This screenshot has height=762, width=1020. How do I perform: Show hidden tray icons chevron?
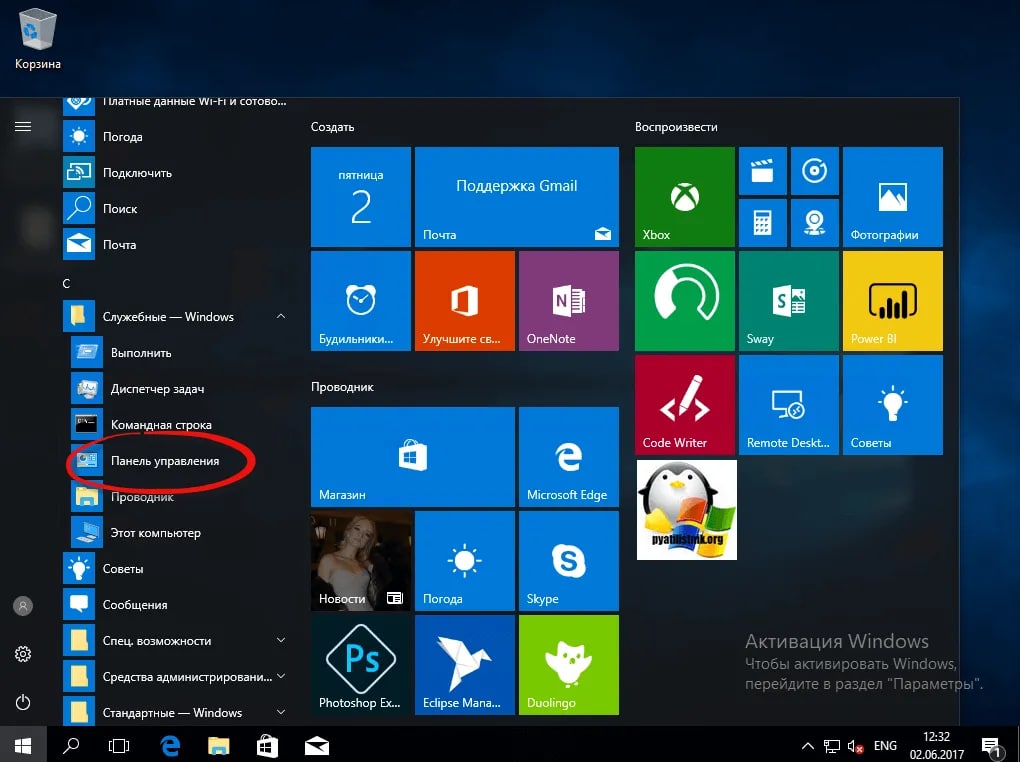807,746
